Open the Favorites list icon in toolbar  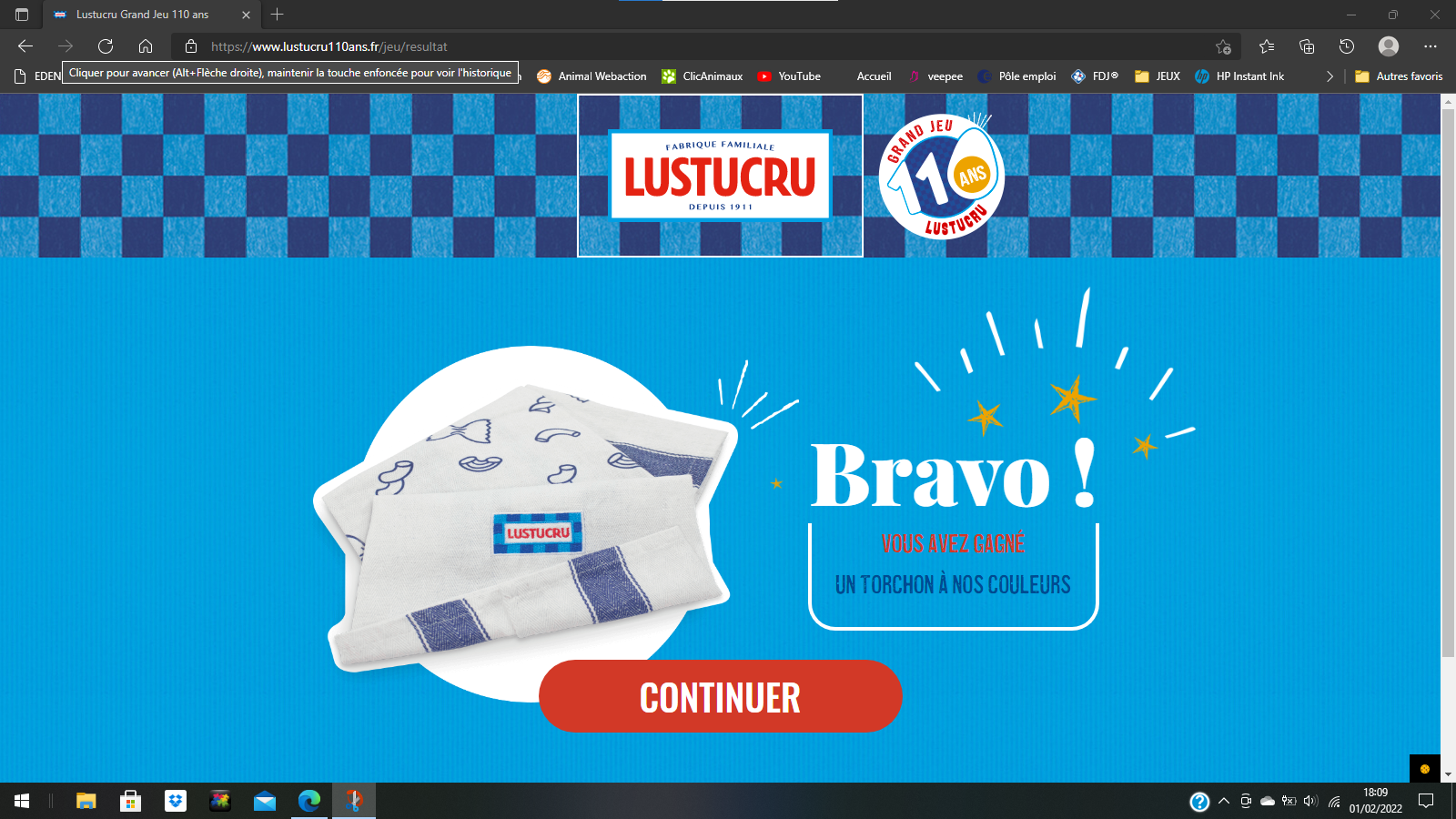1267,46
